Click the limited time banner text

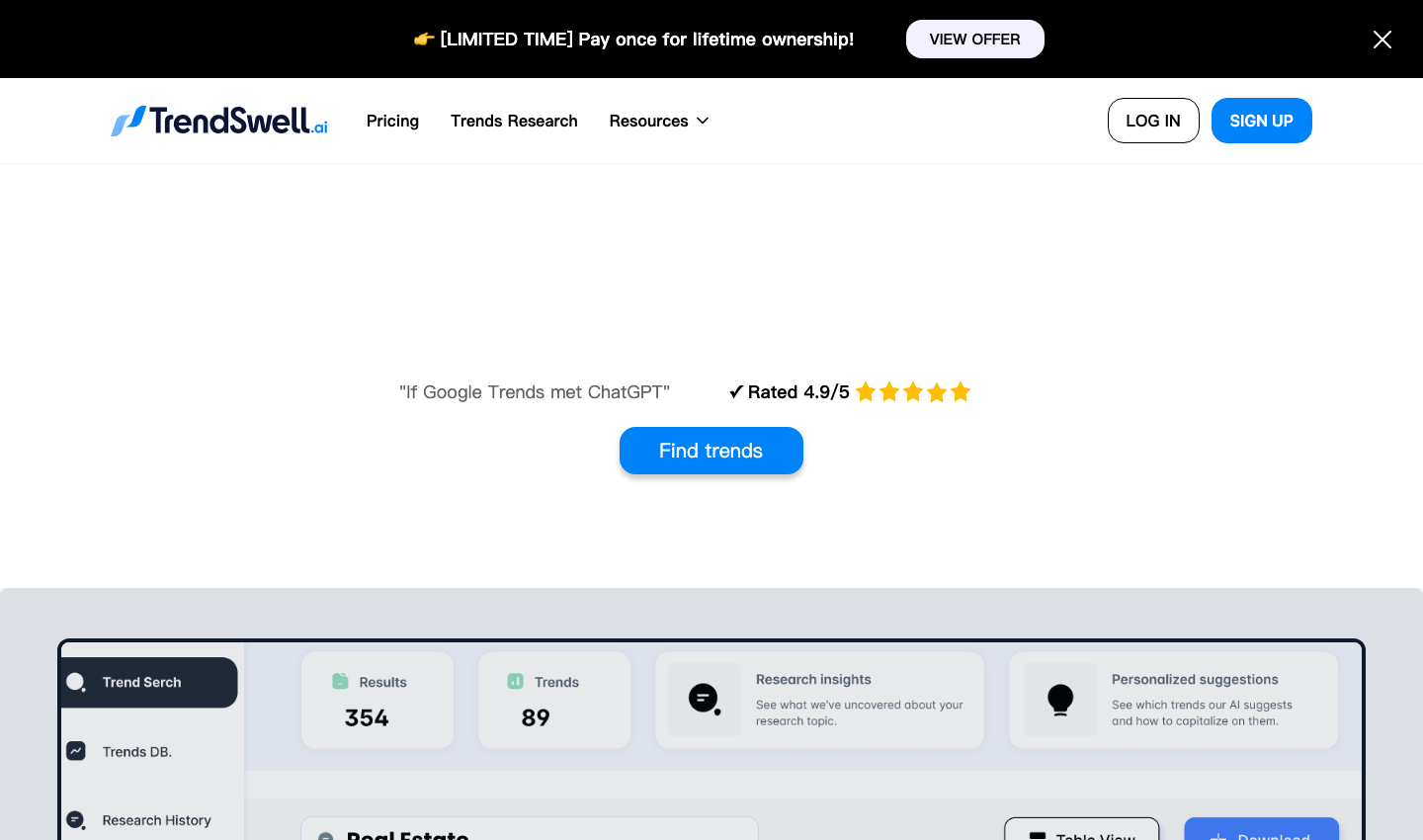pos(647,40)
